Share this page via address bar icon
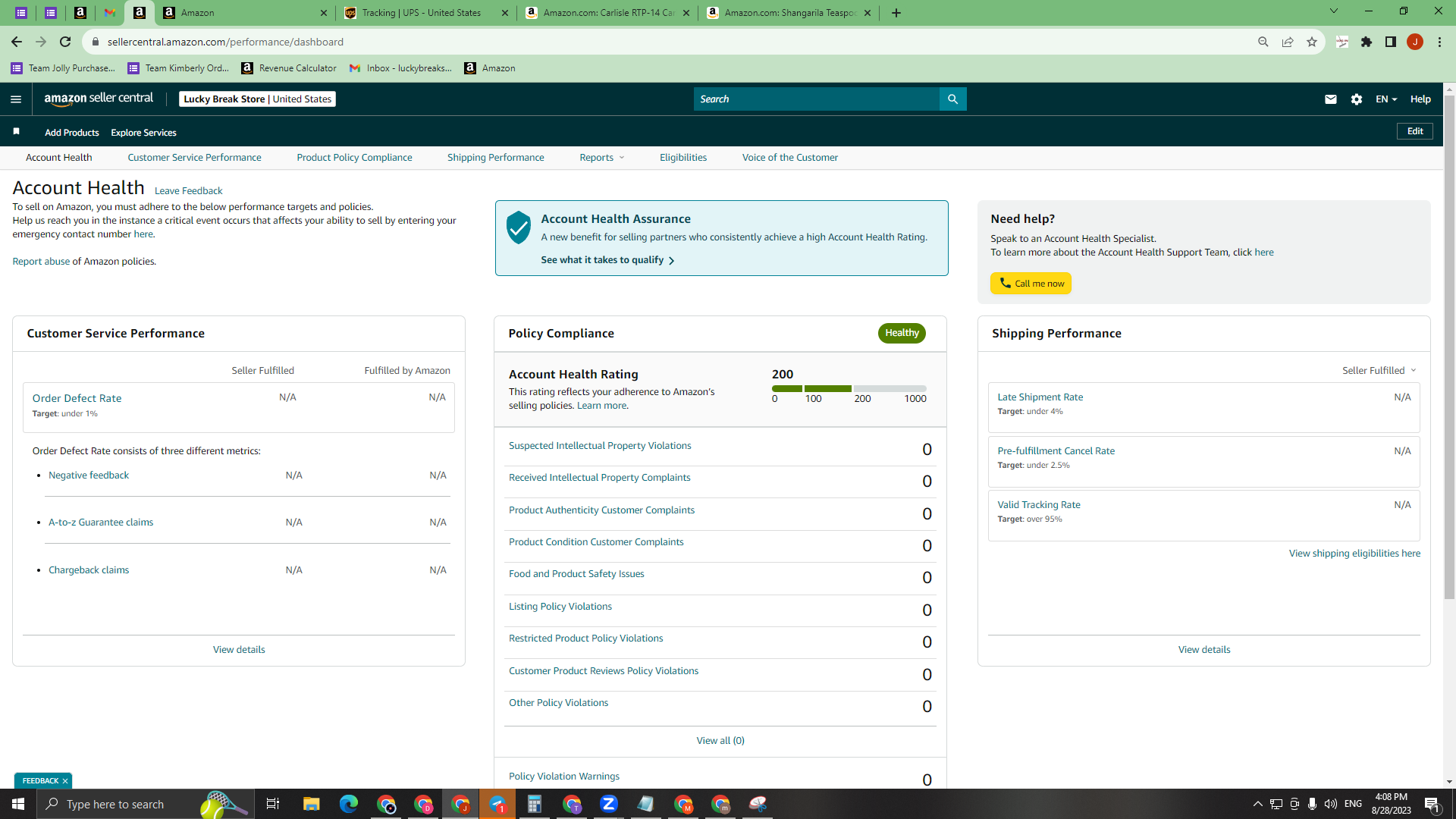 (1288, 42)
